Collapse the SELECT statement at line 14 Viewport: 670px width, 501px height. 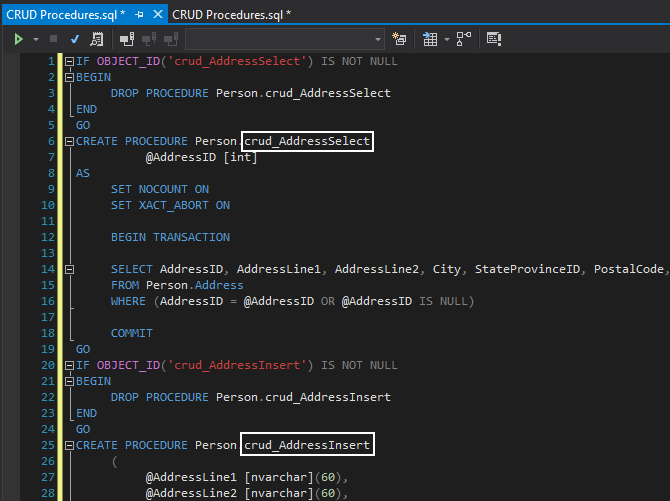[x=69, y=269]
